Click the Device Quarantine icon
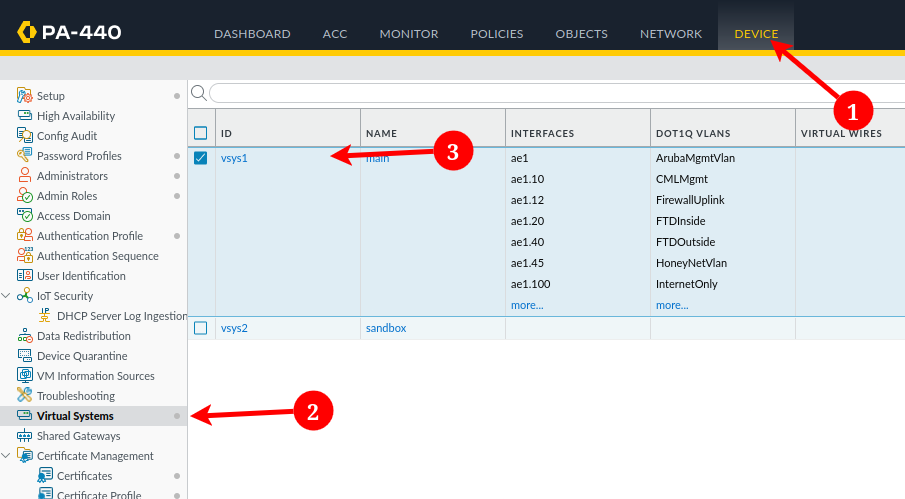 point(26,356)
